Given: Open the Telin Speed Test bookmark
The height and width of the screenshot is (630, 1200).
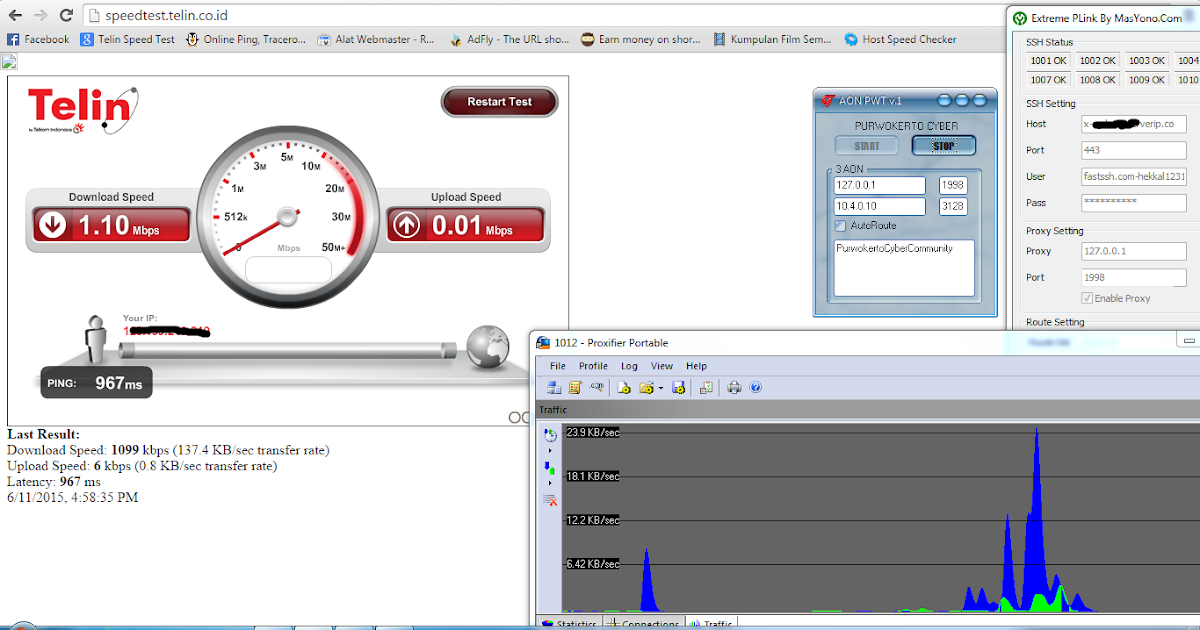Looking at the screenshot, I should coord(128,40).
